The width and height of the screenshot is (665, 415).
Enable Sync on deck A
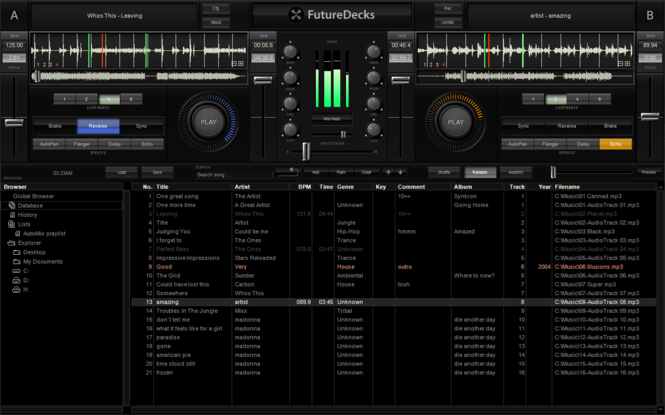point(141,126)
